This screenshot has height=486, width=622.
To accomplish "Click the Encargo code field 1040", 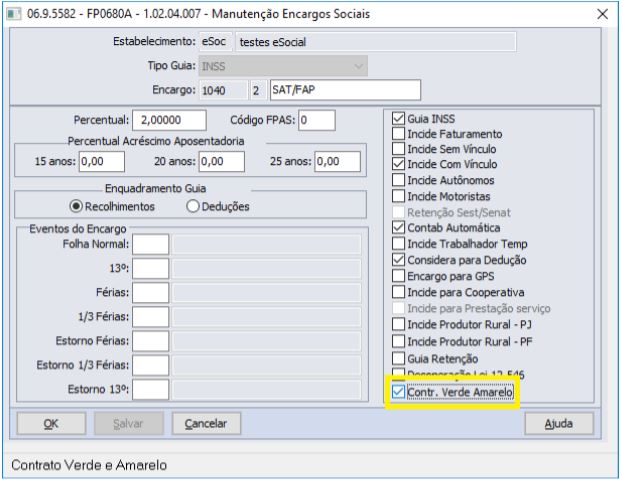I will click(x=223, y=90).
